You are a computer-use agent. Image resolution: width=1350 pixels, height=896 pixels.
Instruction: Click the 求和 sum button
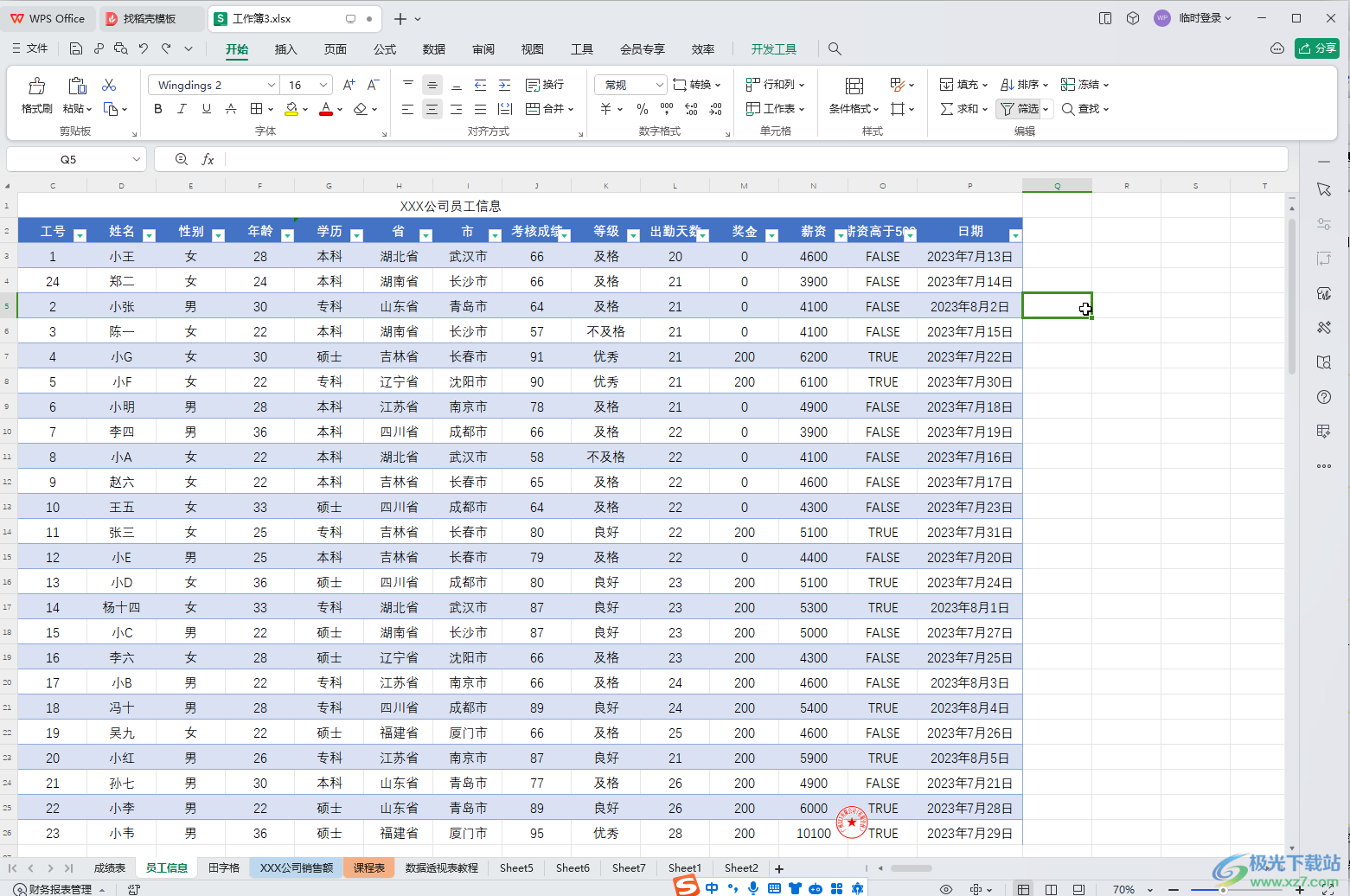point(963,109)
